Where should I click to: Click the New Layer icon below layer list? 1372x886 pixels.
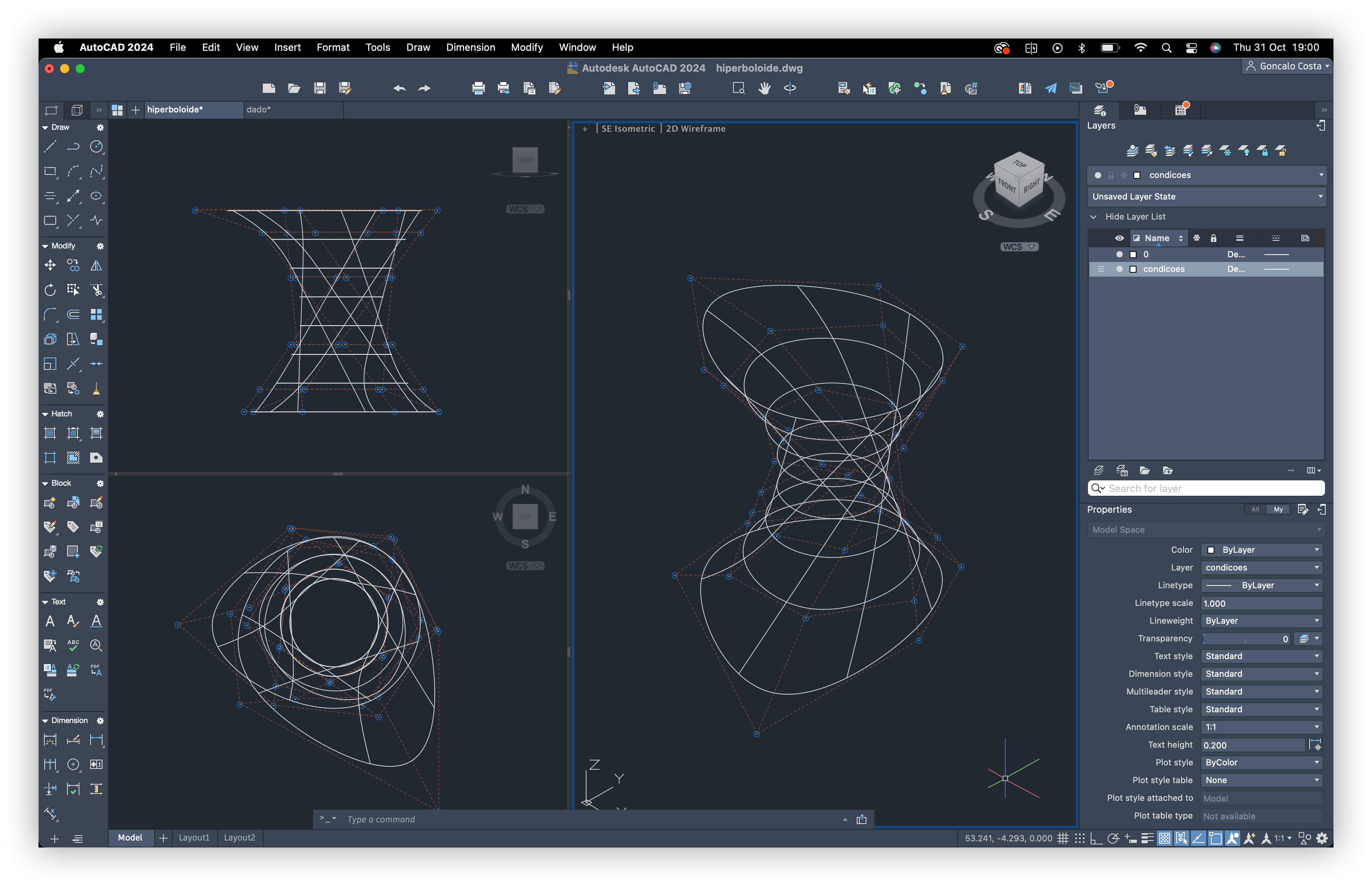point(1099,471)
